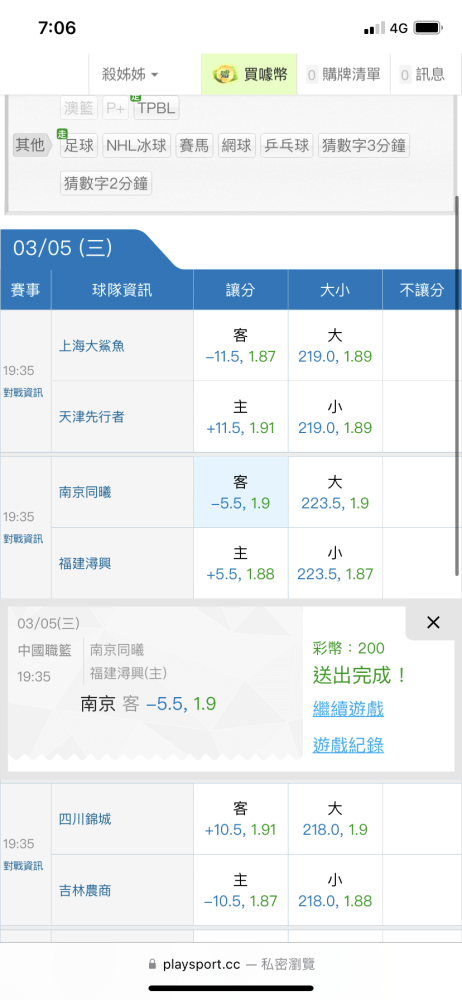Select the 足球 sport tag
This screenshot has height=1000, width=462.
[79, 145]
